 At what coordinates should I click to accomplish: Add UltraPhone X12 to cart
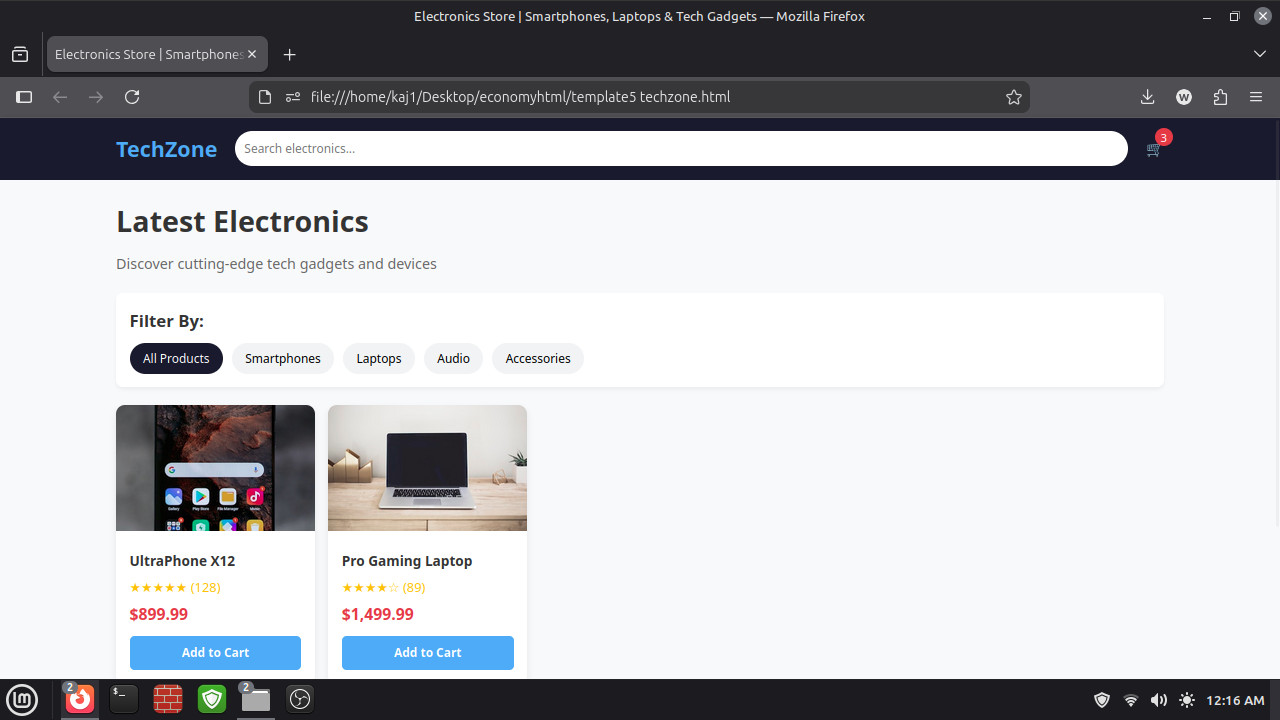(x=215, y=652)
